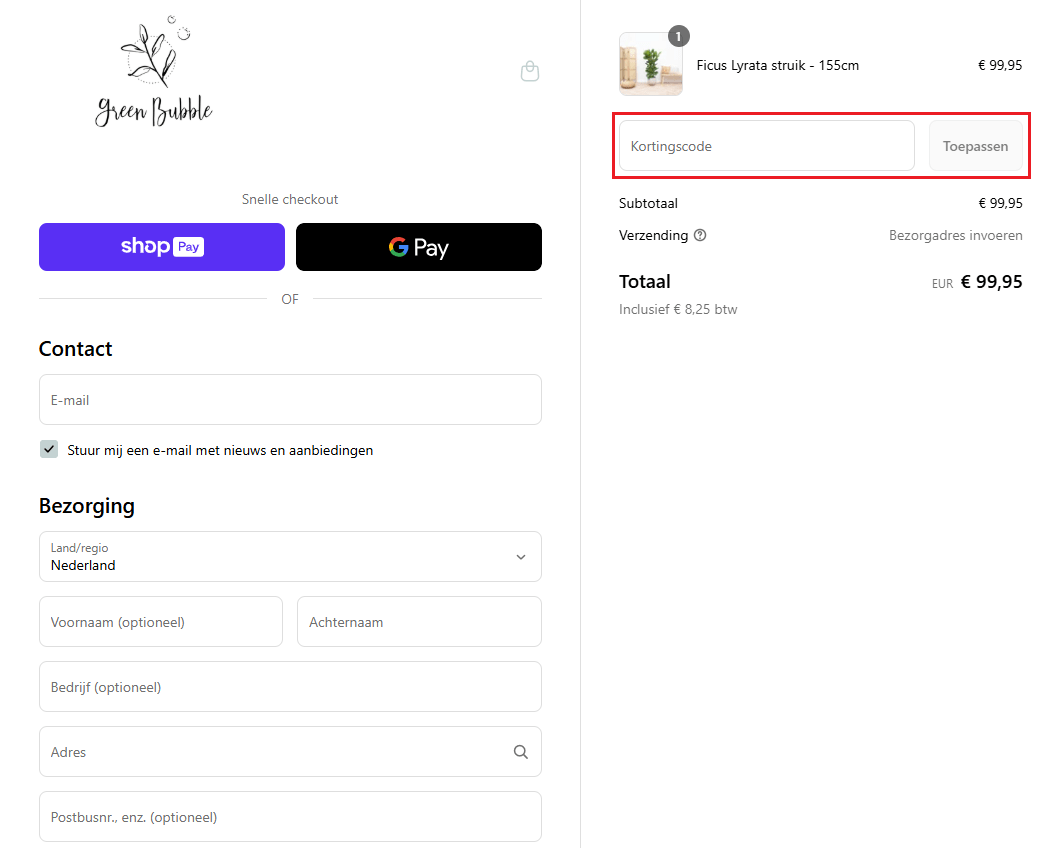1062x848 pixels.
Task: Focus the E-mail field
Action: click(x=290, y=400)
